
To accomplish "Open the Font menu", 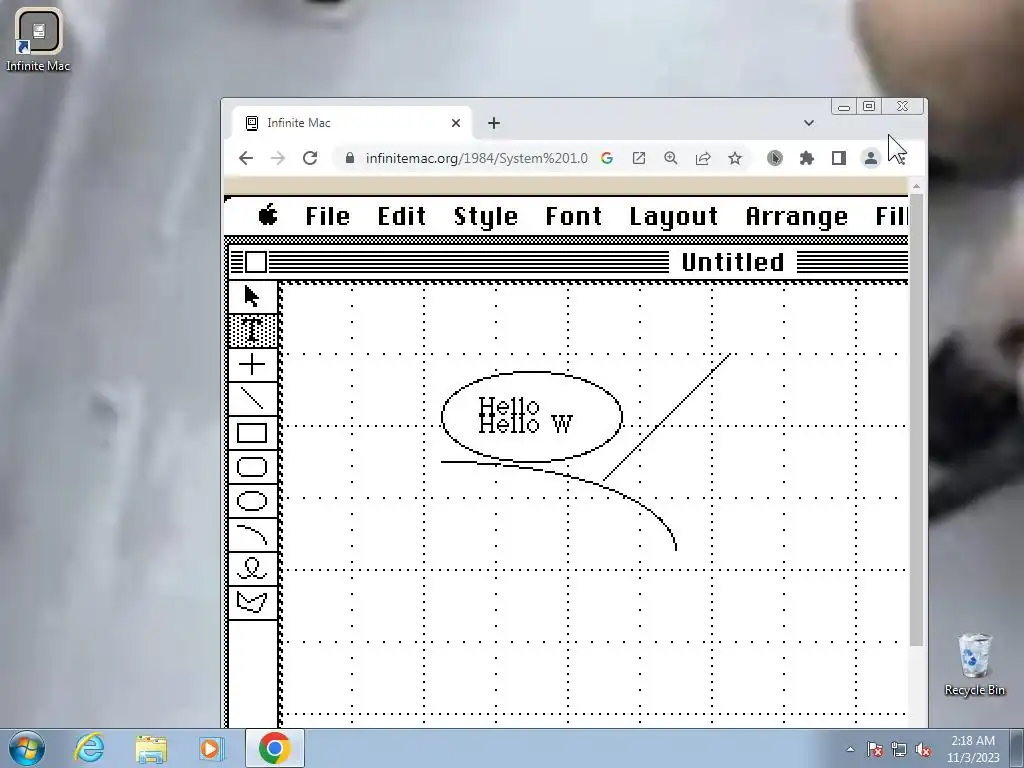I will [573, 216].
